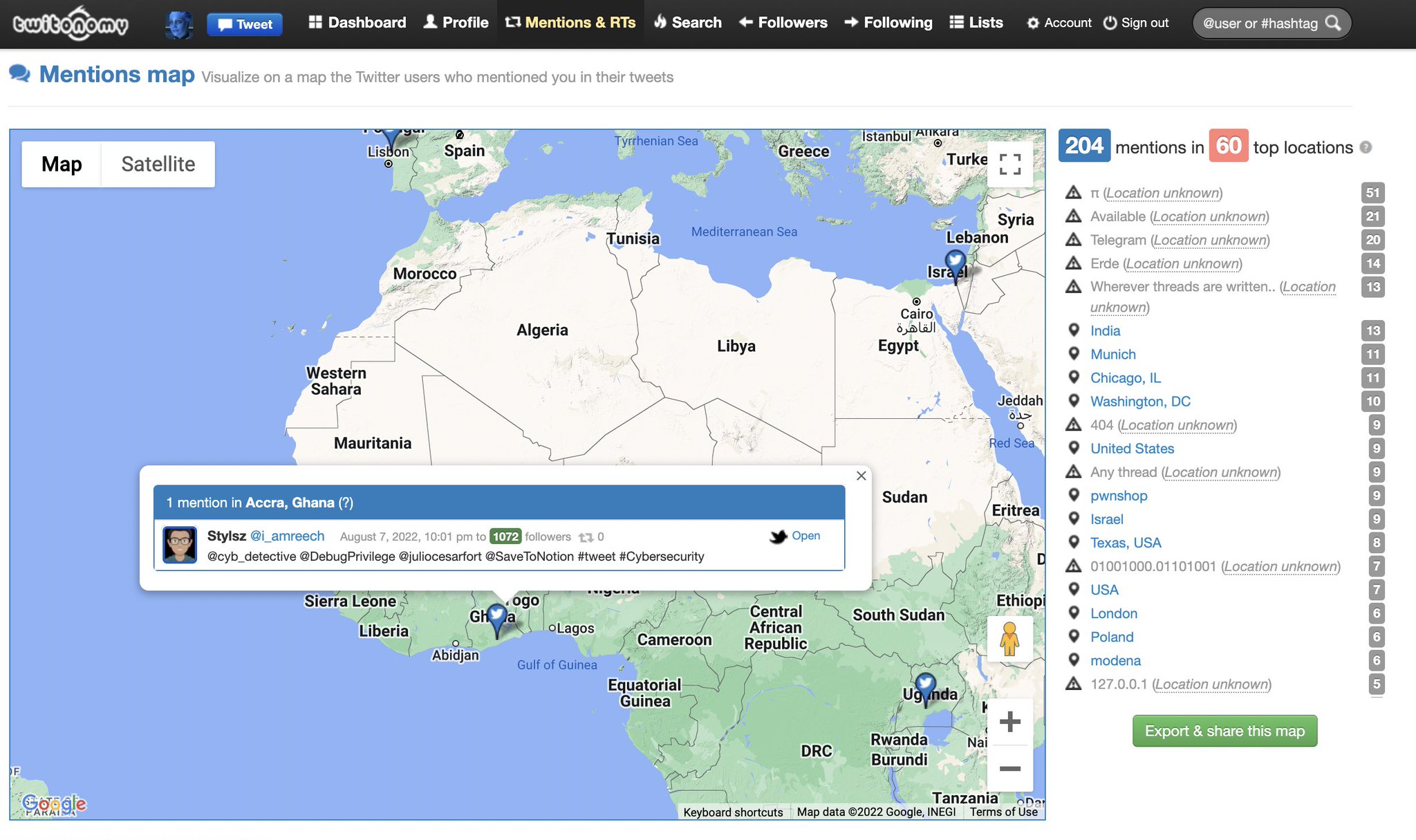Click Export & share this map

pos(1224,731)
